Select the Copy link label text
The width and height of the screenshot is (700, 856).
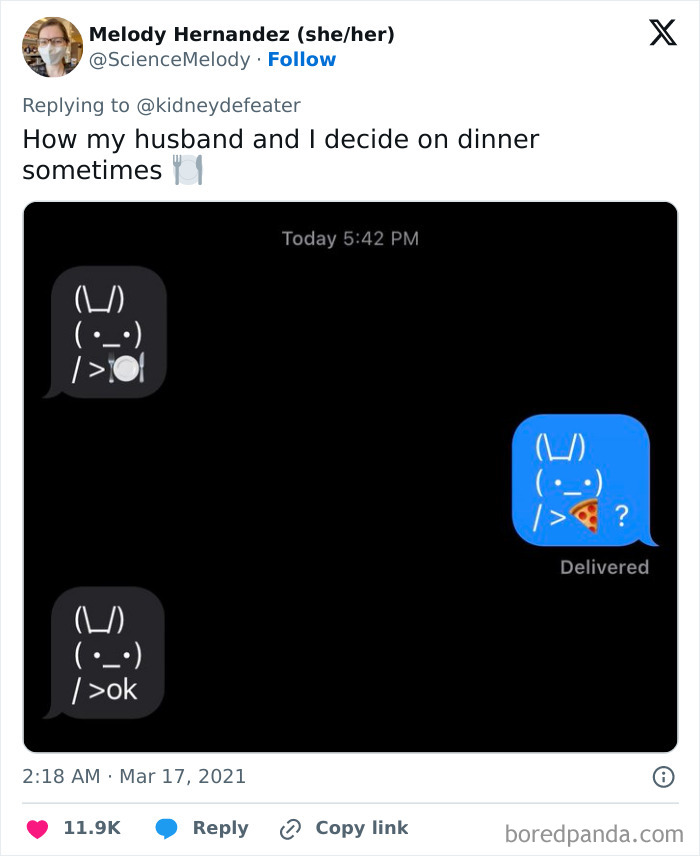pos(359,828)
